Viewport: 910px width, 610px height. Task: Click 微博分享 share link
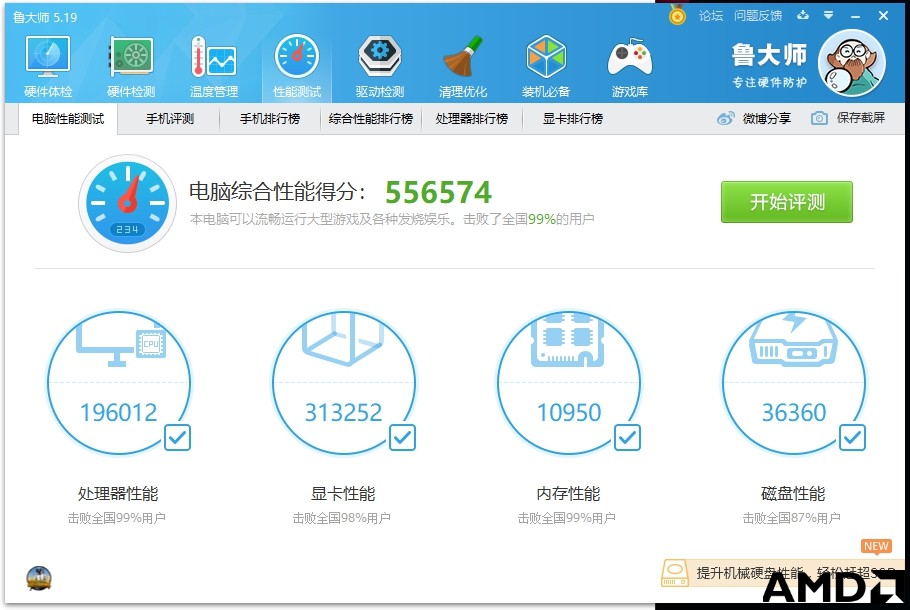tap(767, 118)
